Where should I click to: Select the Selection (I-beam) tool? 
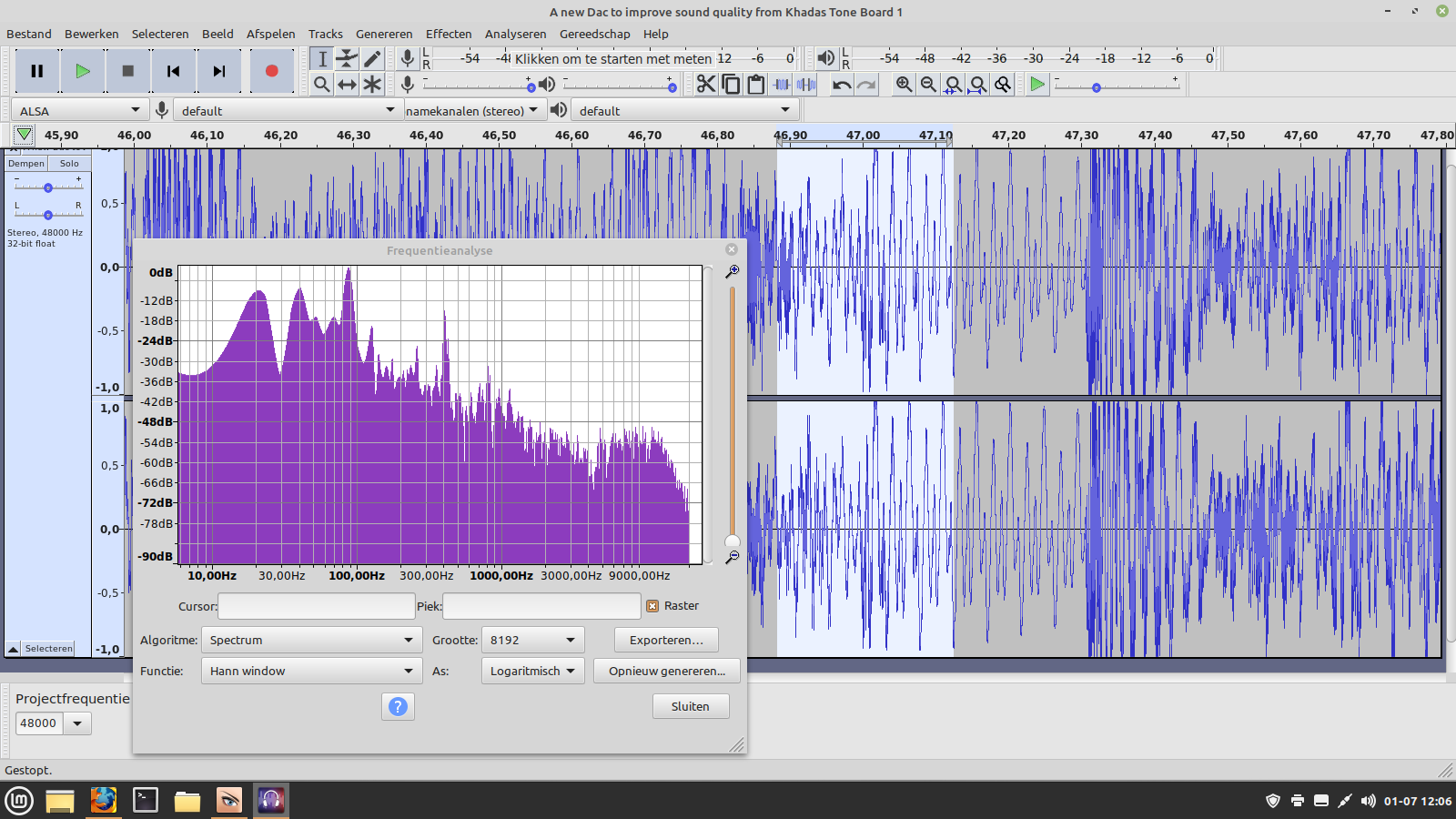point(322,59)
